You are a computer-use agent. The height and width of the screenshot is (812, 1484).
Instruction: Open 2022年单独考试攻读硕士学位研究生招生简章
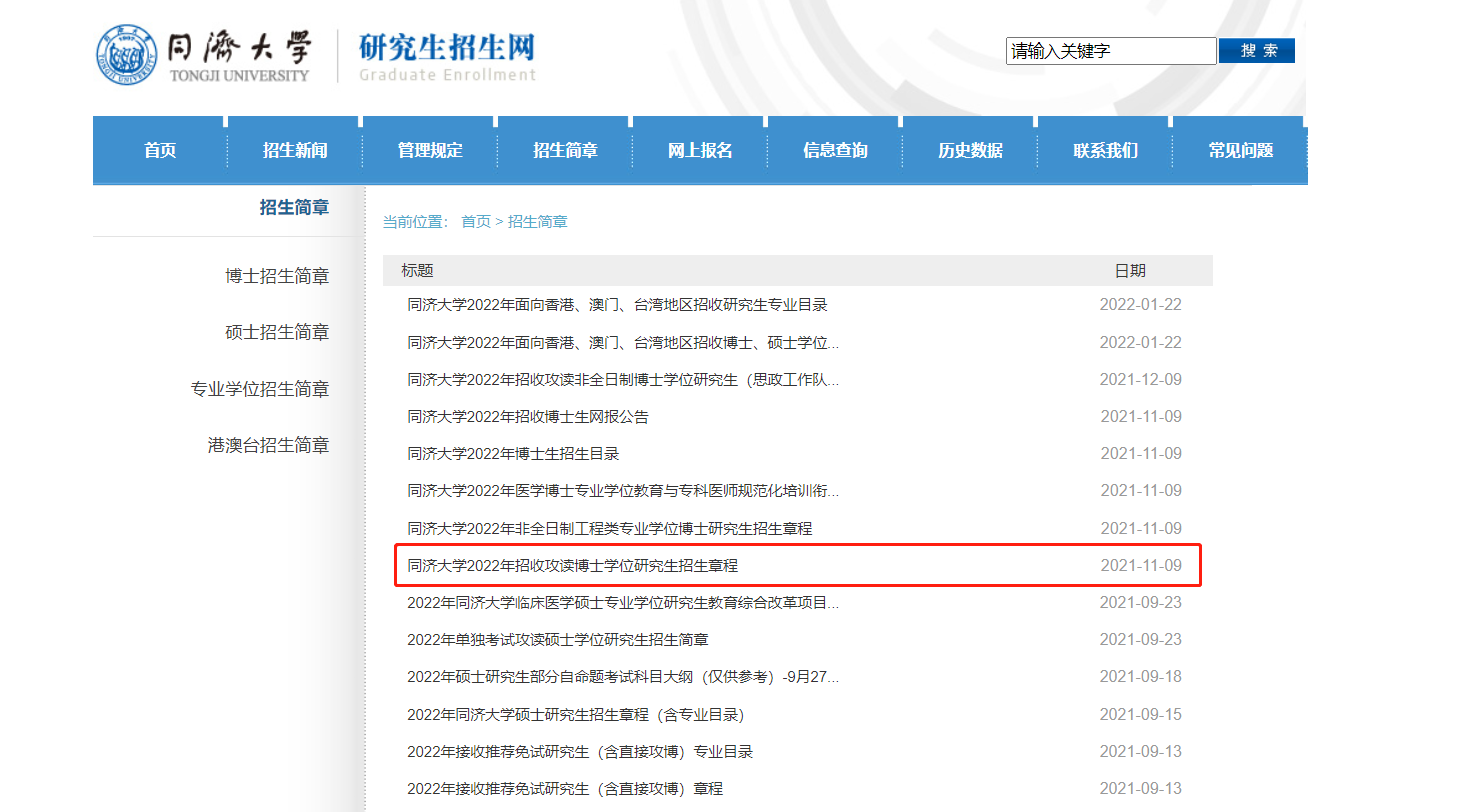(558, 640)
